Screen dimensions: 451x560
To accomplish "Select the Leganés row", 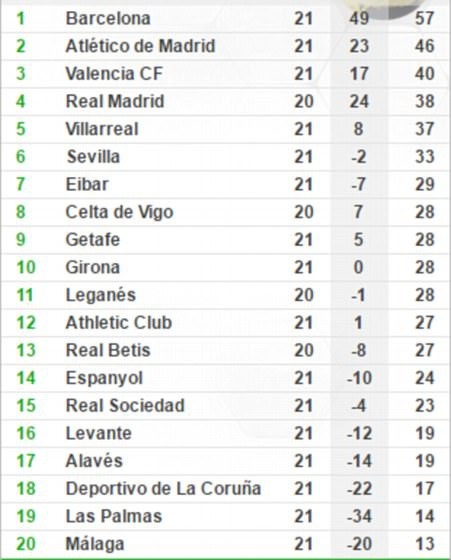I will (225, 295).
